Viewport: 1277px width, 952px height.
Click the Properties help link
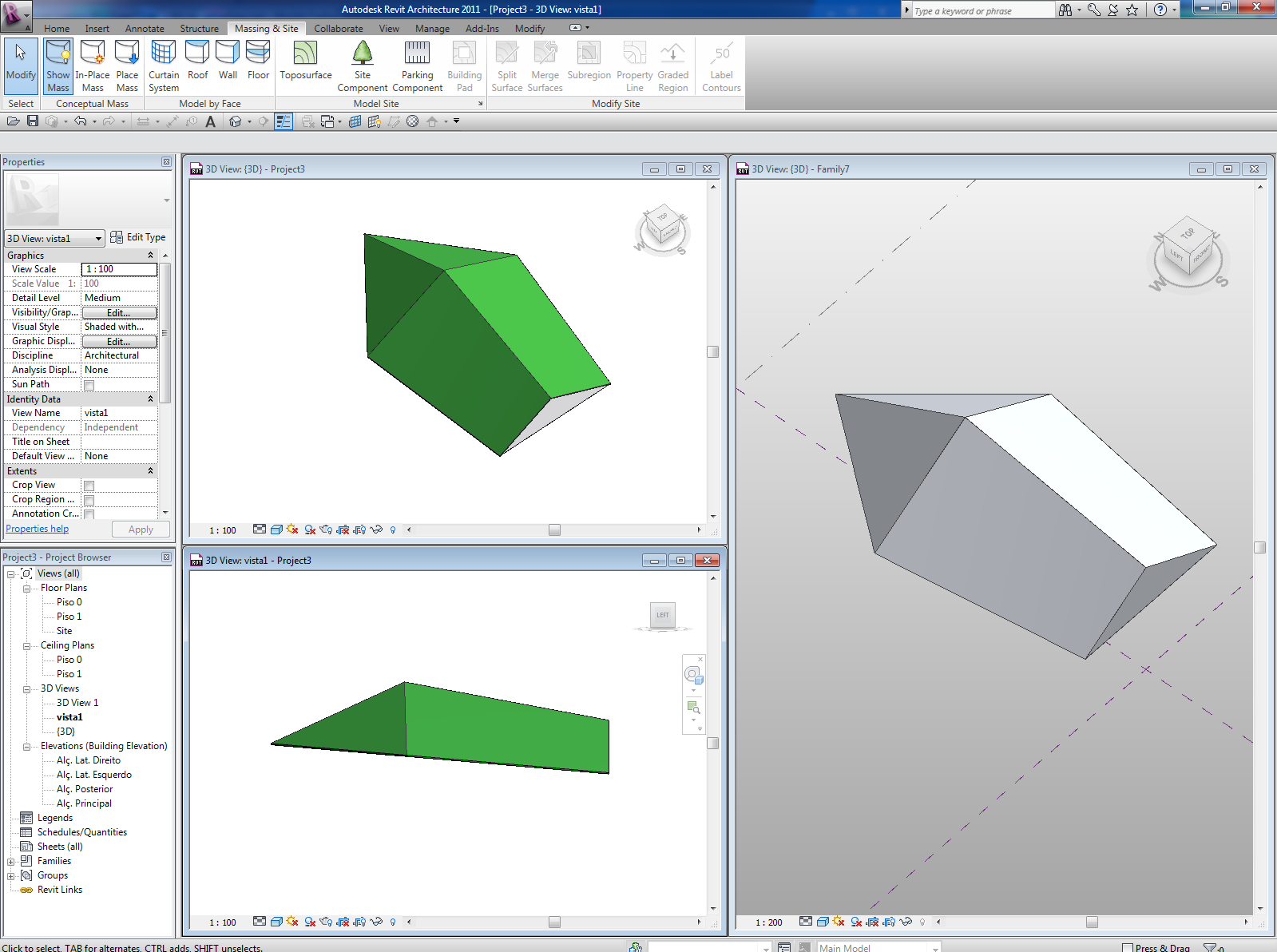coord(38,529)
